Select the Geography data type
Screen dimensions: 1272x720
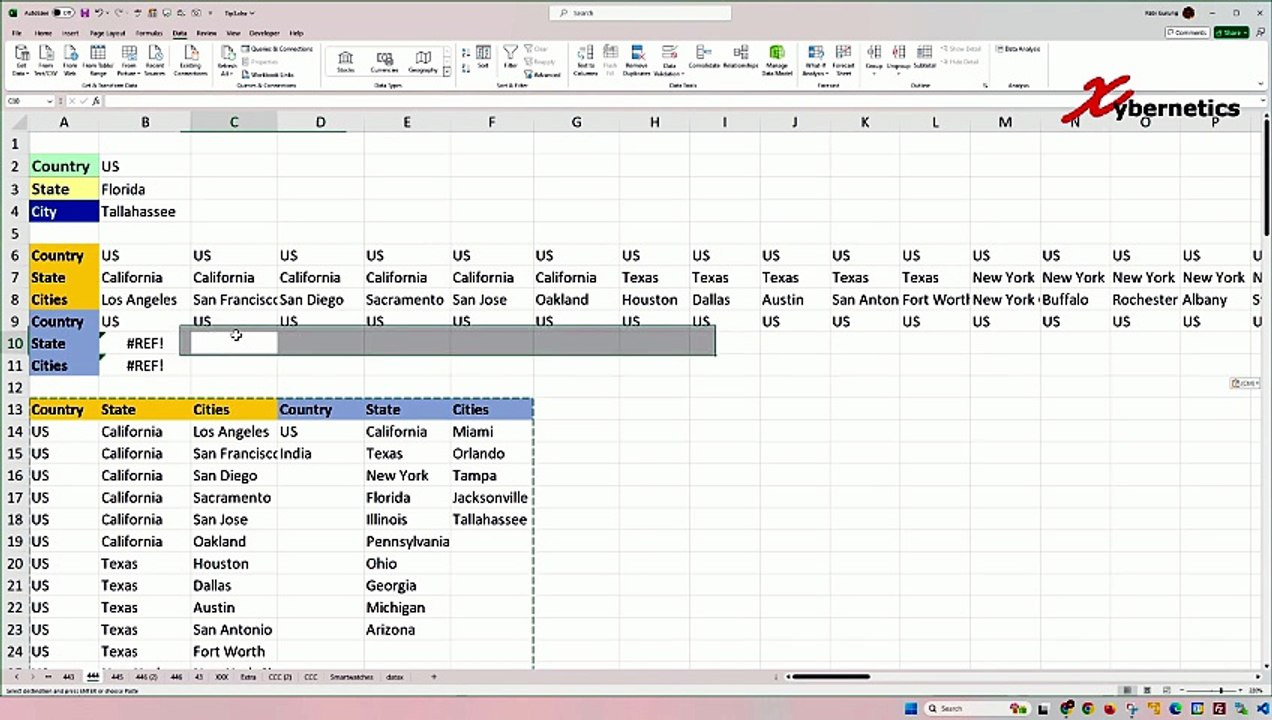tap(423, 62)
